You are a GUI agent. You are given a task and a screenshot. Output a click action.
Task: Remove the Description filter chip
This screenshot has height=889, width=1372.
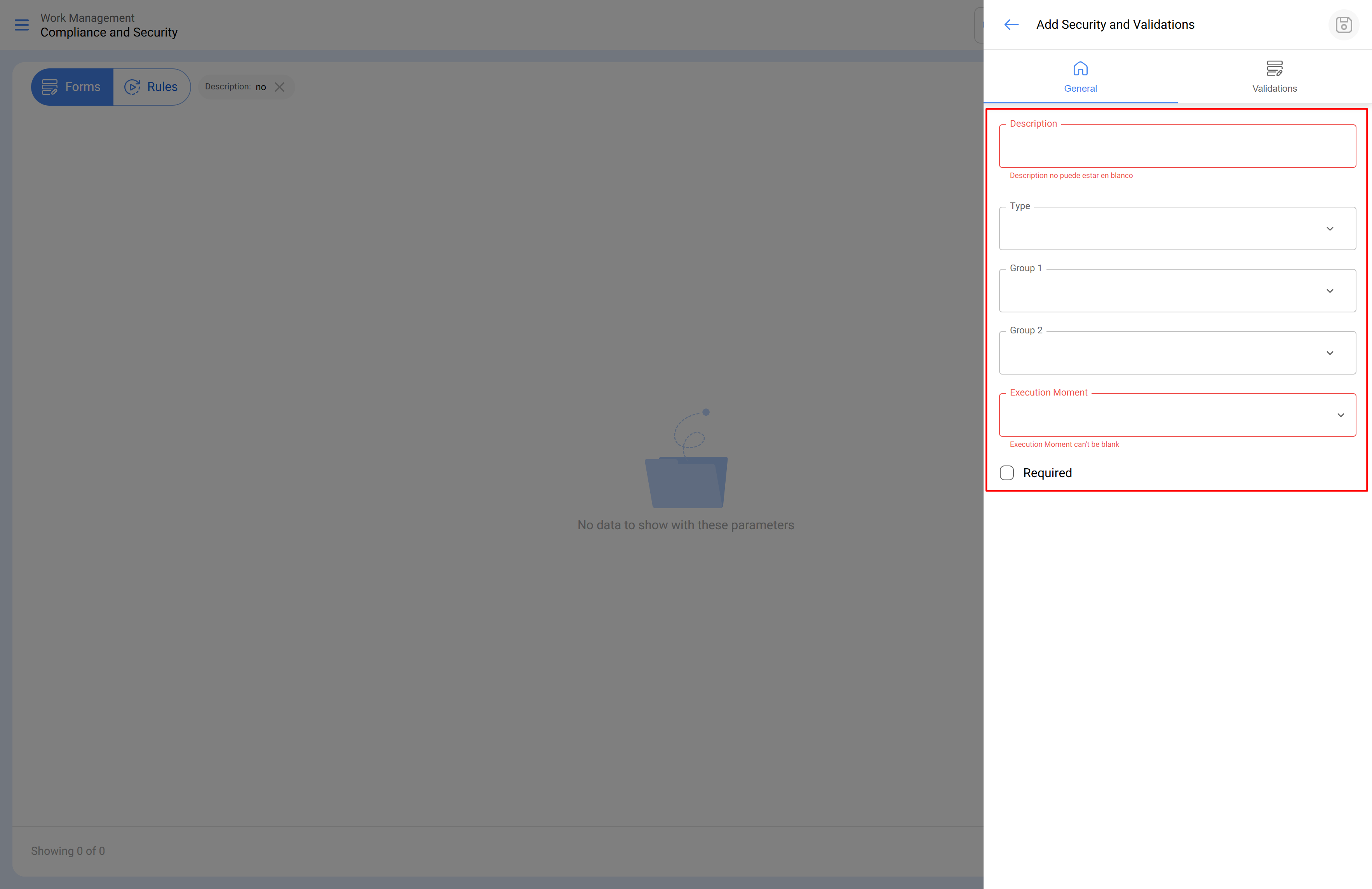coord(280,87)
